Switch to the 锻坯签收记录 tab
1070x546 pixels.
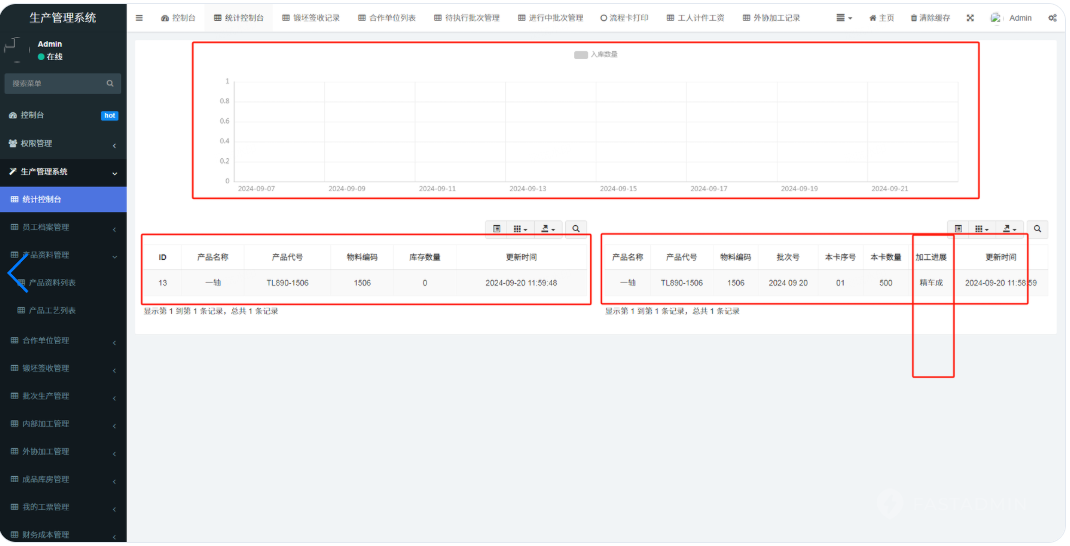[311, 18]
